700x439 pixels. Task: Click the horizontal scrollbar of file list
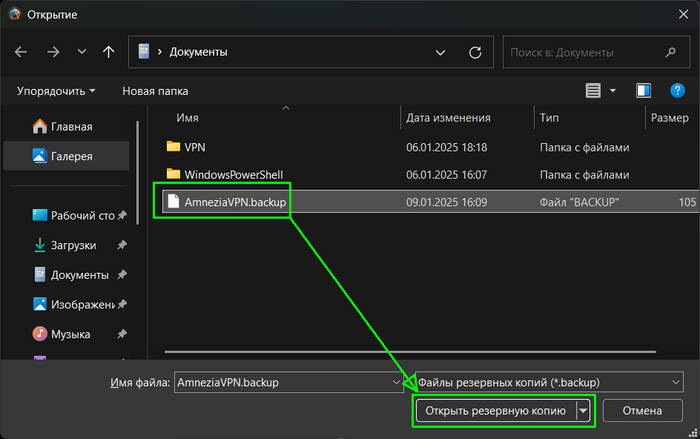click(x=410, y=352)
